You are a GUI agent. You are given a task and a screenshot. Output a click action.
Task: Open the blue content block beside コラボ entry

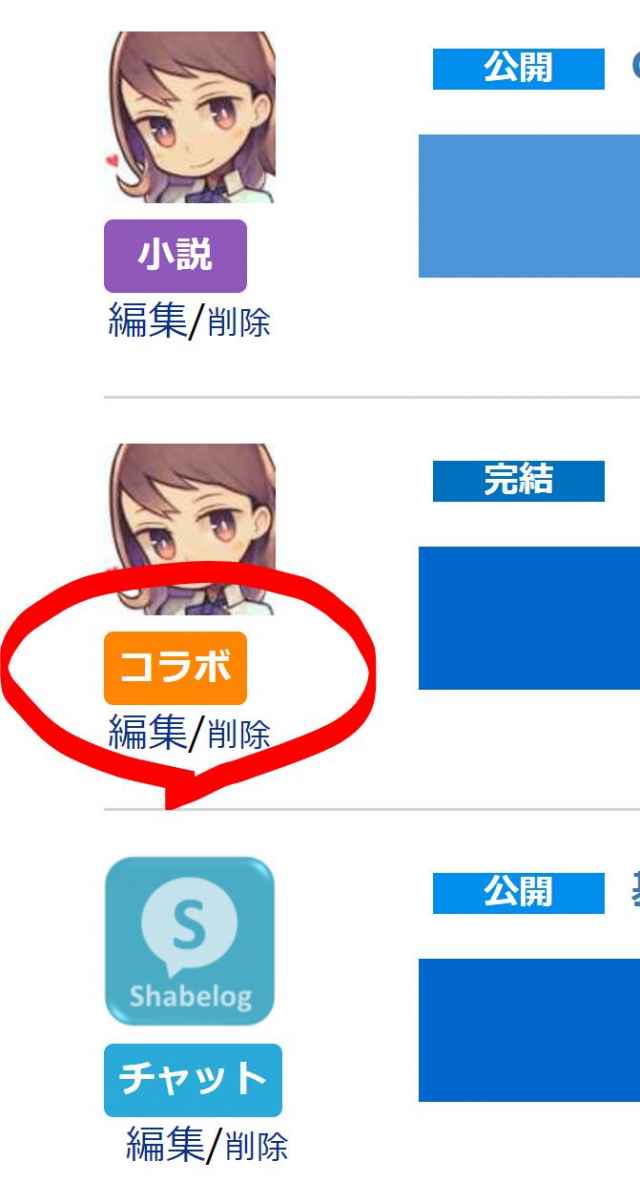click(529, 618)
